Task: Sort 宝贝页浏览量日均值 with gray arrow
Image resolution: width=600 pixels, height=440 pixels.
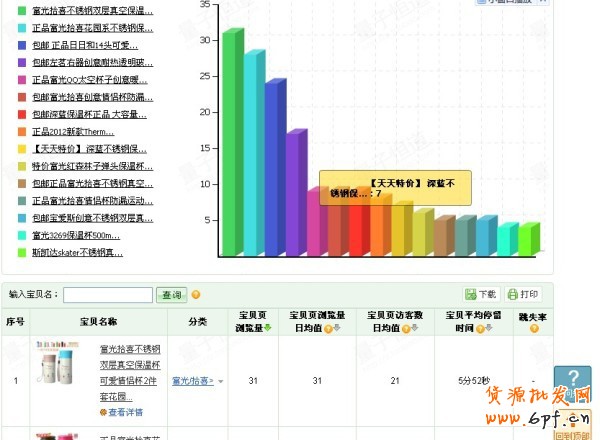Action: 337,328
